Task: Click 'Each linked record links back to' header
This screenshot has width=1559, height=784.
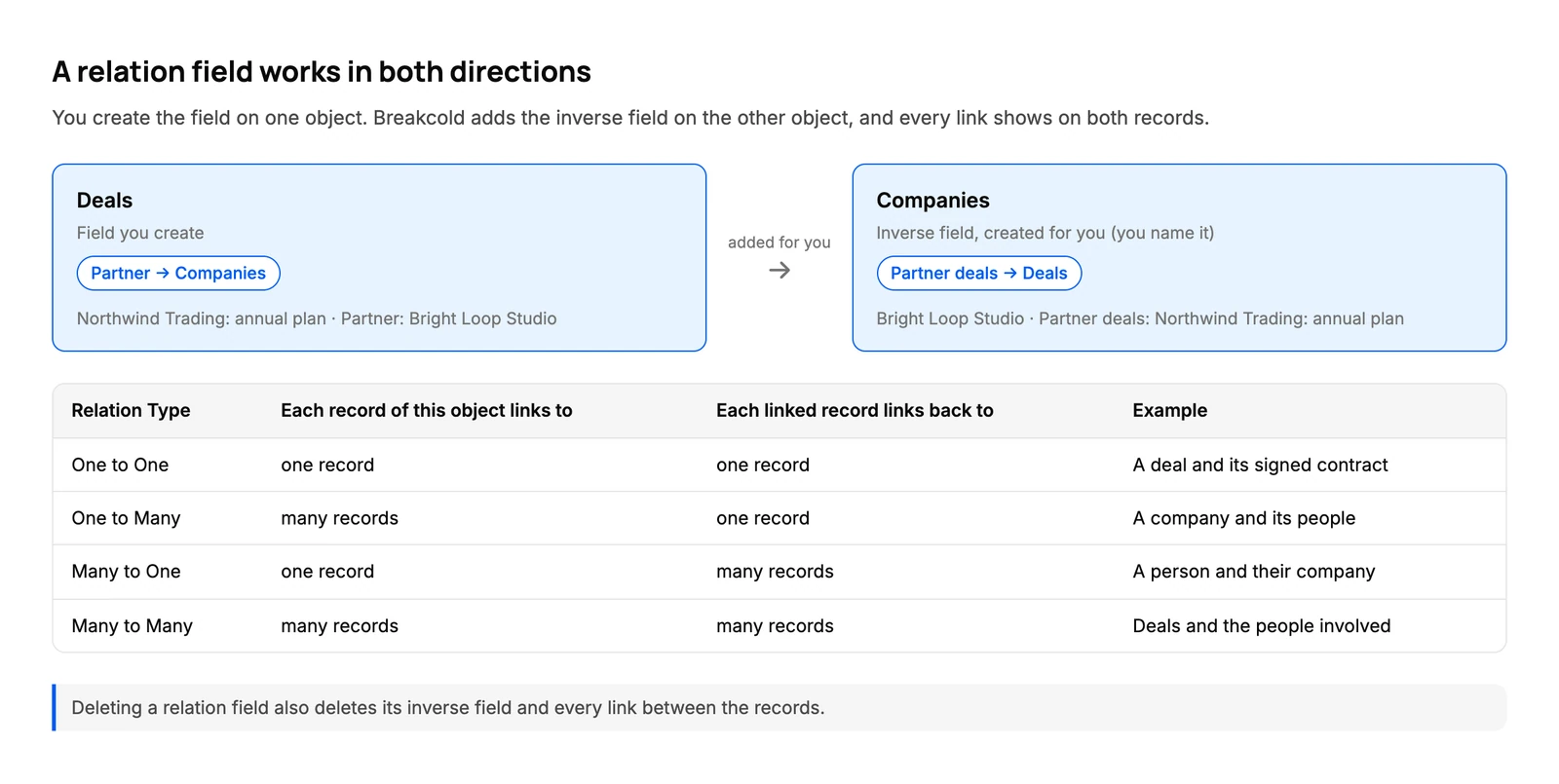Action: 855,411
